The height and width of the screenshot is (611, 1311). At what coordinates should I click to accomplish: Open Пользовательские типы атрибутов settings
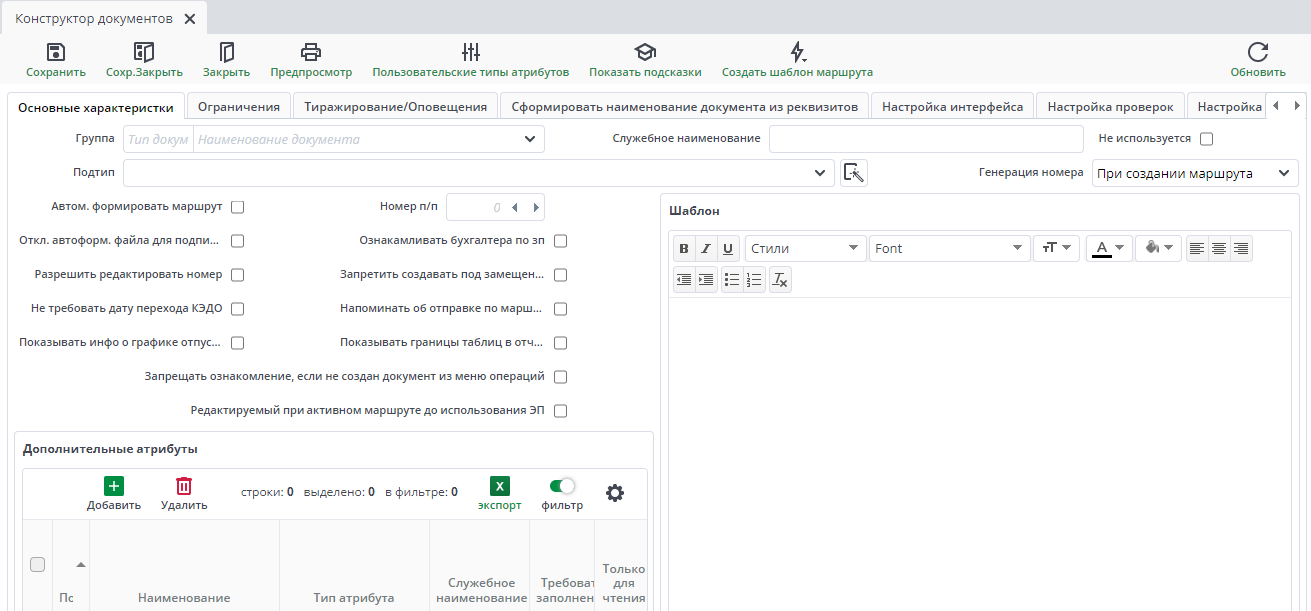pos(471,53)
